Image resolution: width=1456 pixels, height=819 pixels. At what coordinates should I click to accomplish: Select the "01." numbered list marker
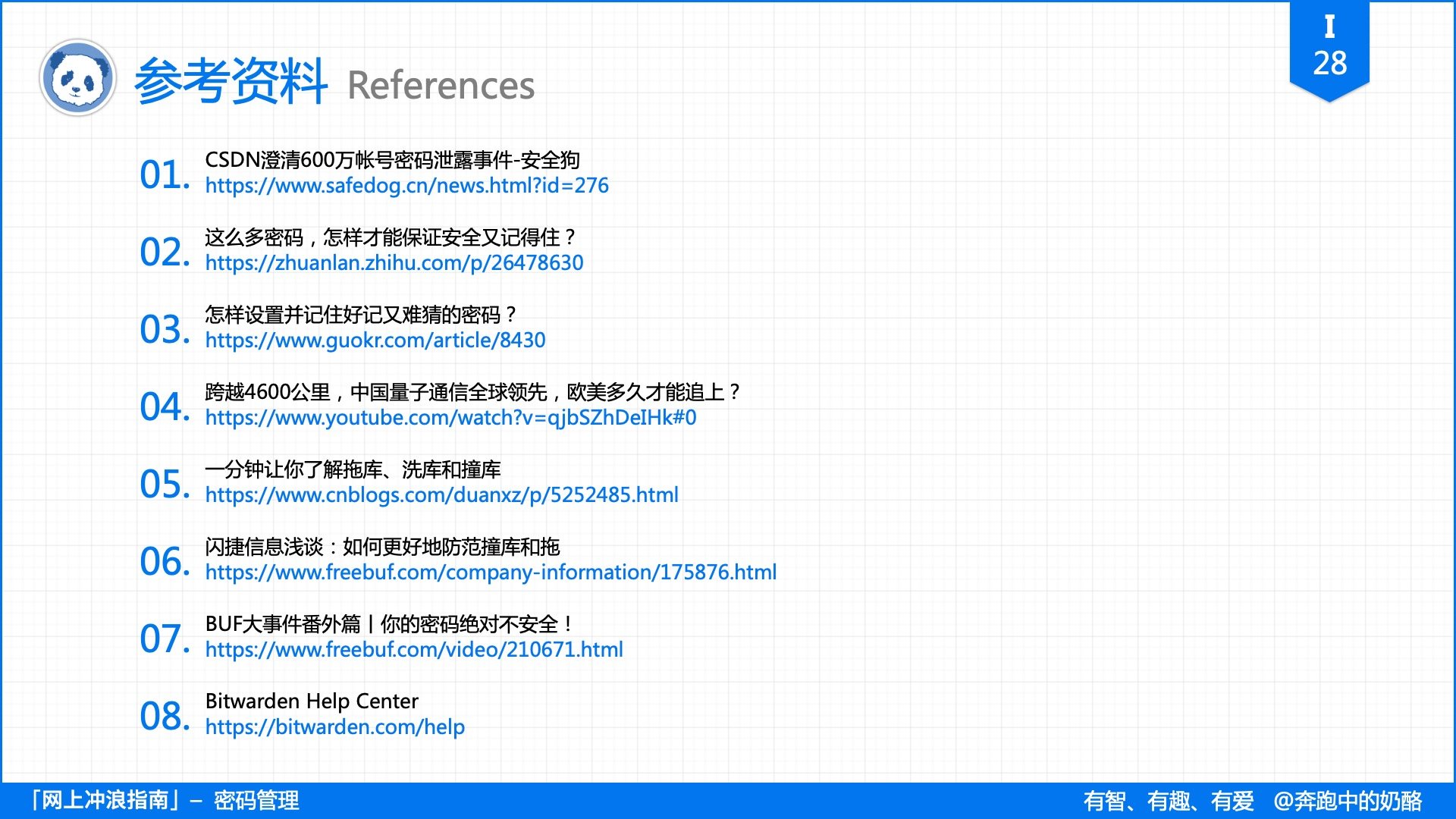[164, 174]
